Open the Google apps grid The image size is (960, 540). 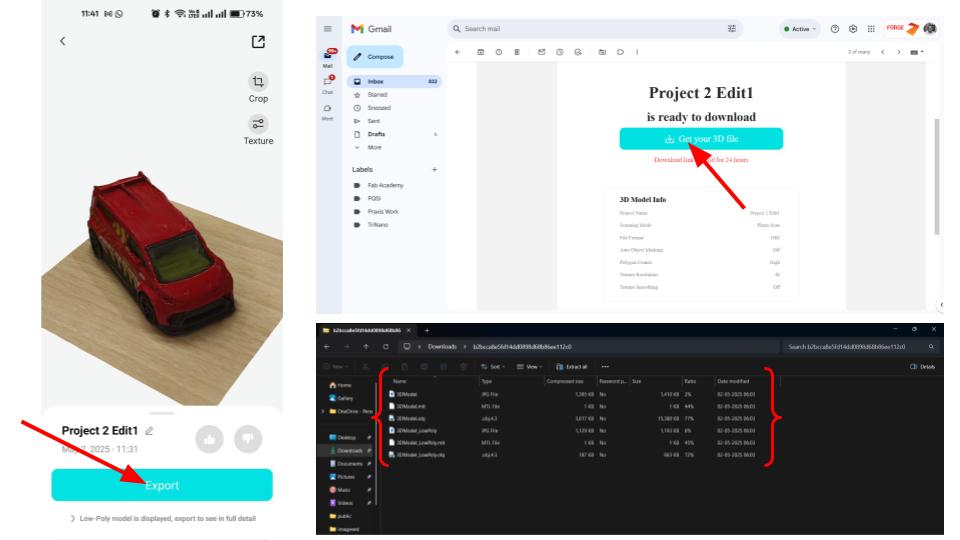[x=871, y=29]
